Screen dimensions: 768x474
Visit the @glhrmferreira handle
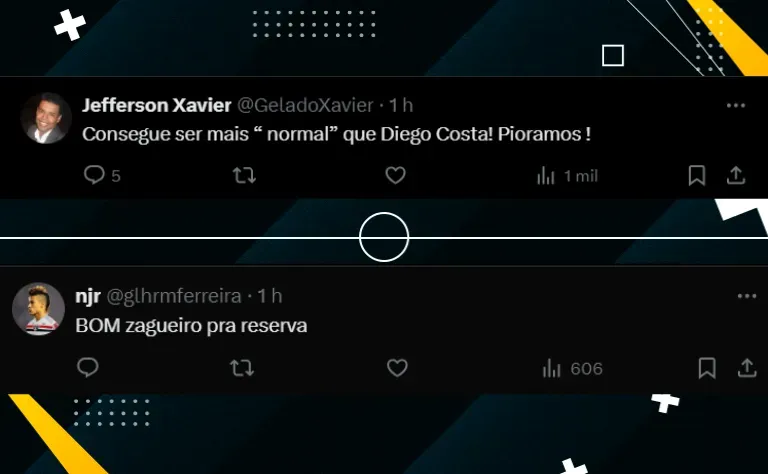[174, 296]
